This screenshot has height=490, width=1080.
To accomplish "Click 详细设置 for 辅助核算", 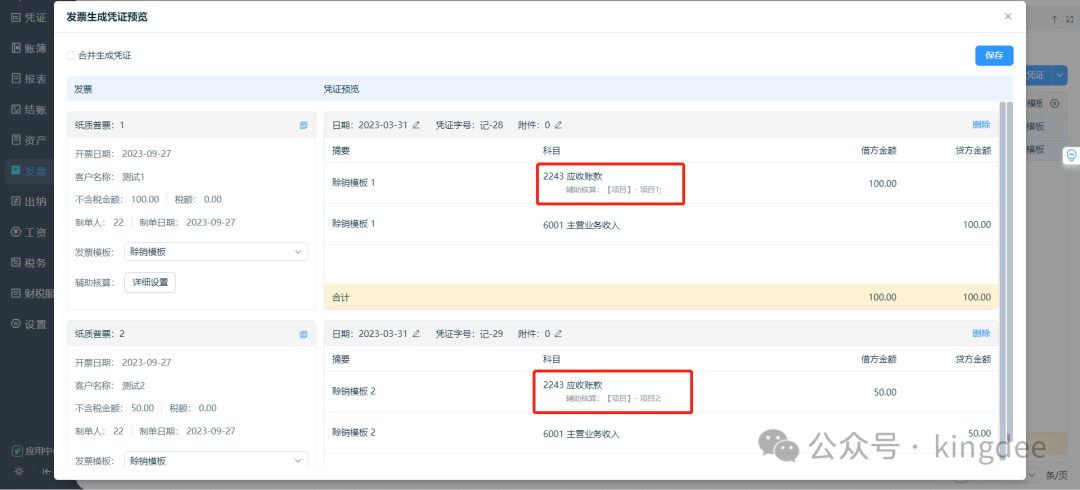I will pyautogui.click(x=149, y=283).
